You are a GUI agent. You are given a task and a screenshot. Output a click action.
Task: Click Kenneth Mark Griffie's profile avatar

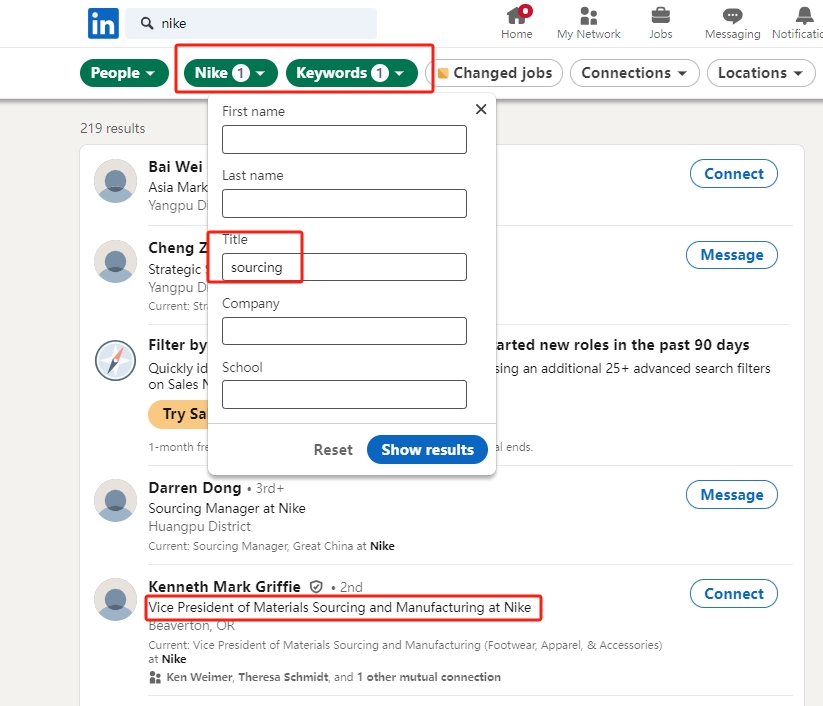[x=115, y=599]
